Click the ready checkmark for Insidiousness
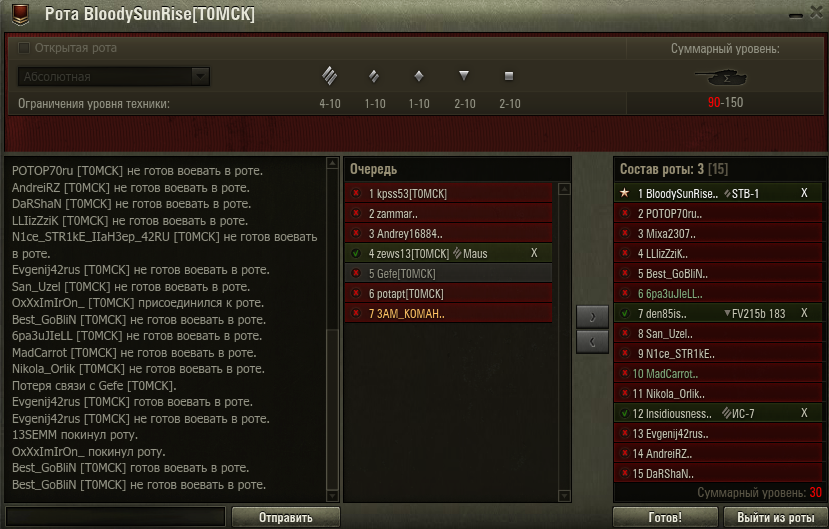 (x=624, y=413)
